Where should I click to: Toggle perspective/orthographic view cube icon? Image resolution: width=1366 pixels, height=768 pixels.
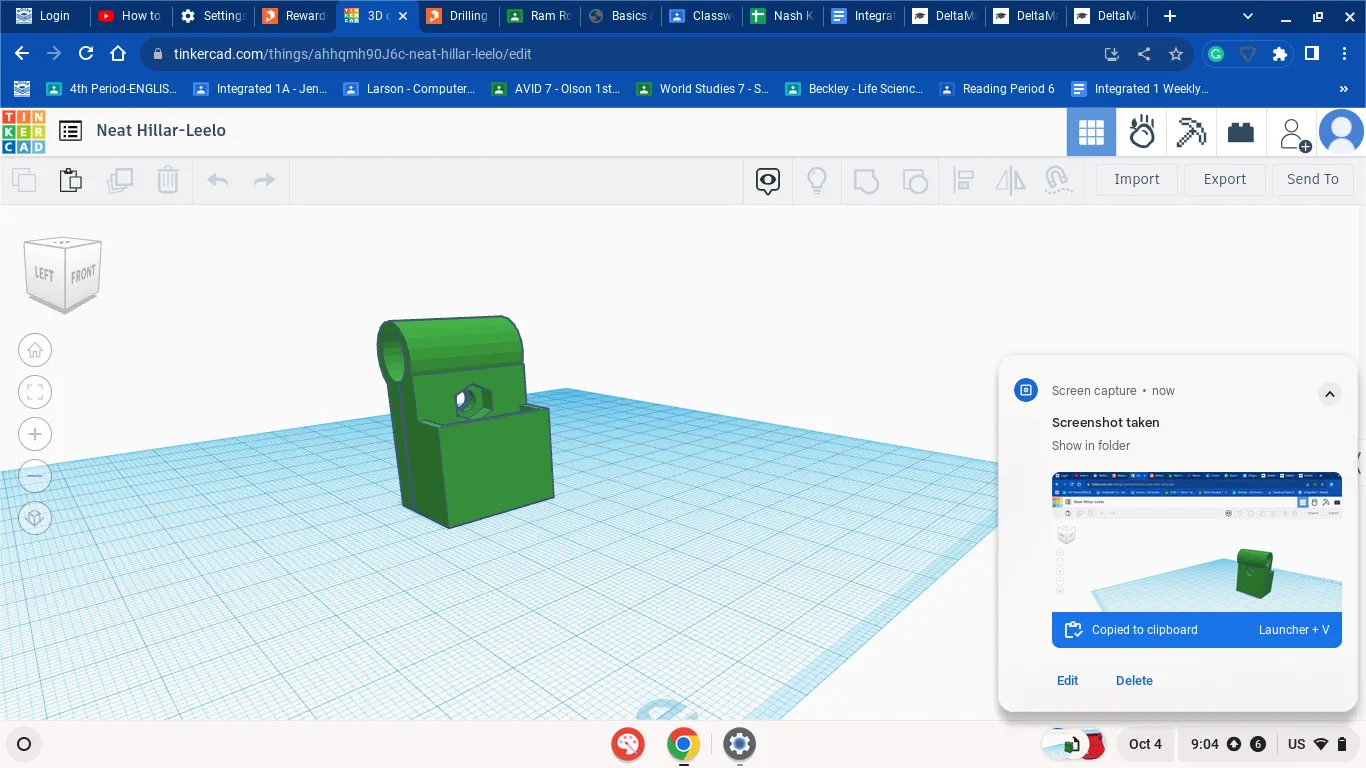click(x=35, y=517)
